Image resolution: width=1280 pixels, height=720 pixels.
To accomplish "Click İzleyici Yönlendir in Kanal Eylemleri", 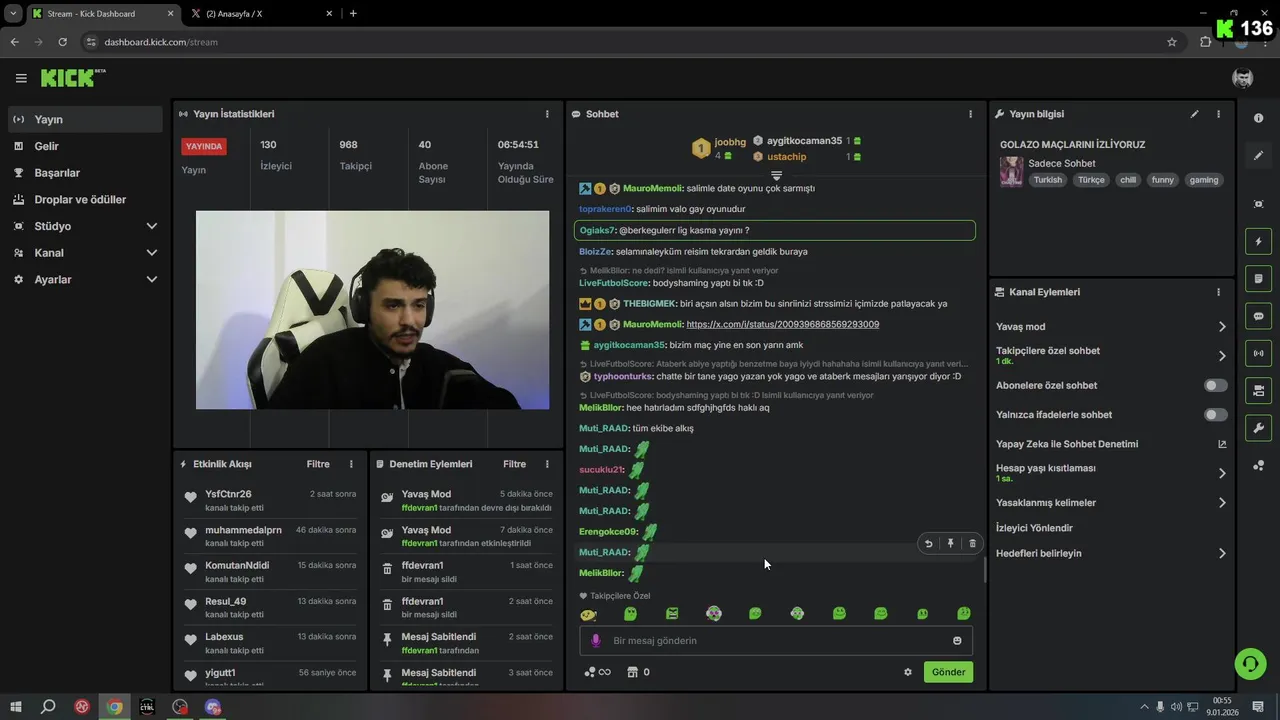I will [x=1034, y=528].
